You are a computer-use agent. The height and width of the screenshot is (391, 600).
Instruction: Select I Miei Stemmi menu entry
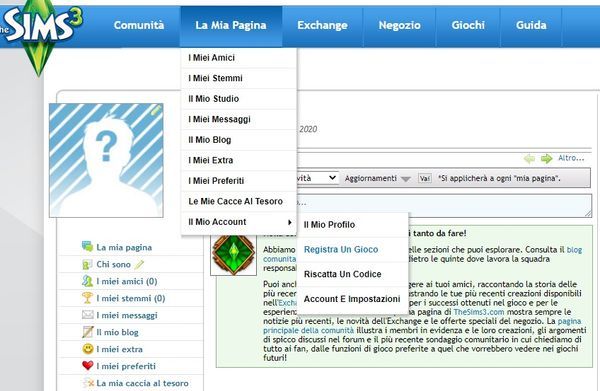pyautogui.click(x=239, y=78)
